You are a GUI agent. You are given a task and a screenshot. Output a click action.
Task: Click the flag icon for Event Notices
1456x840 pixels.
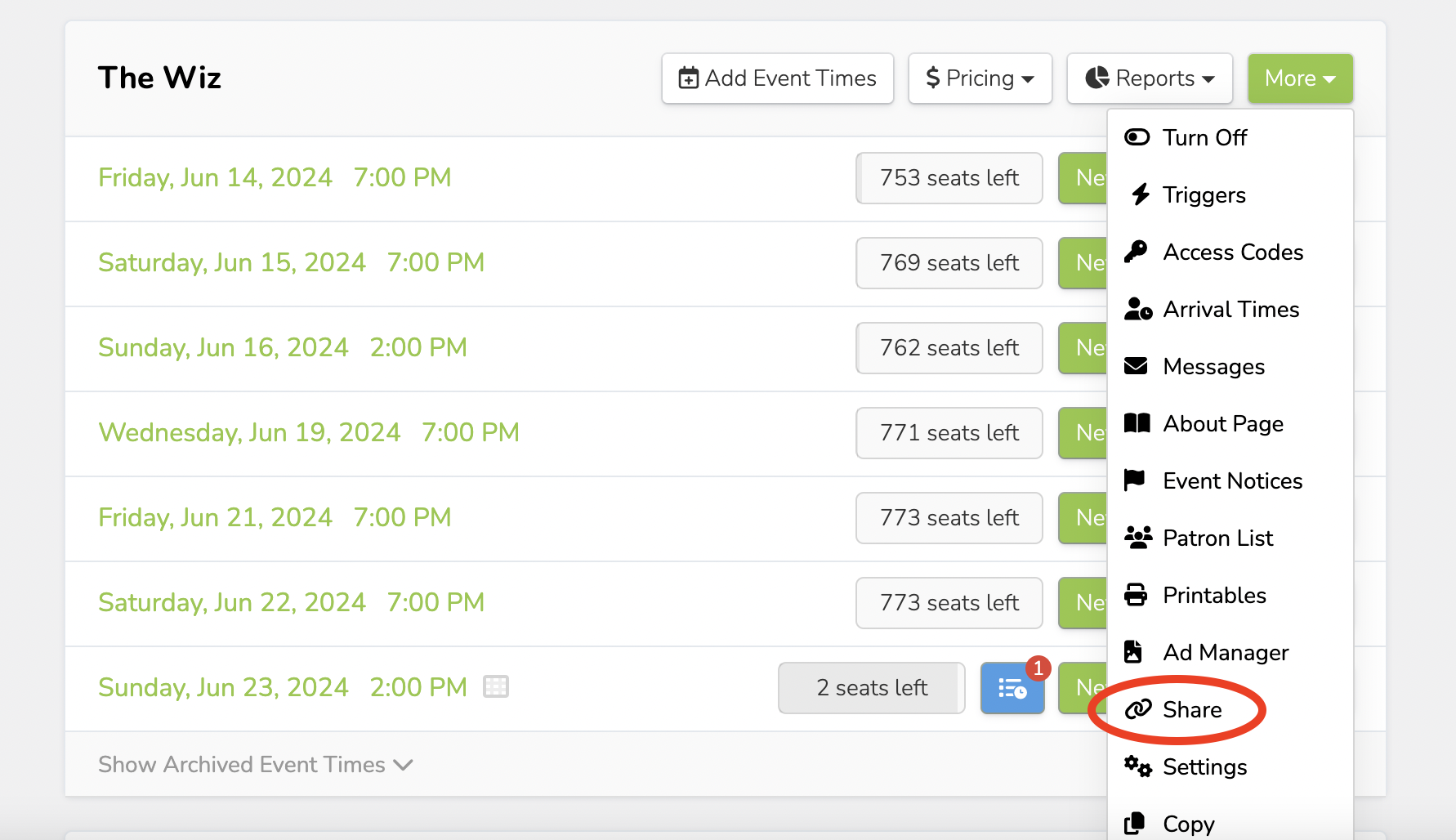pos(1136,480)
